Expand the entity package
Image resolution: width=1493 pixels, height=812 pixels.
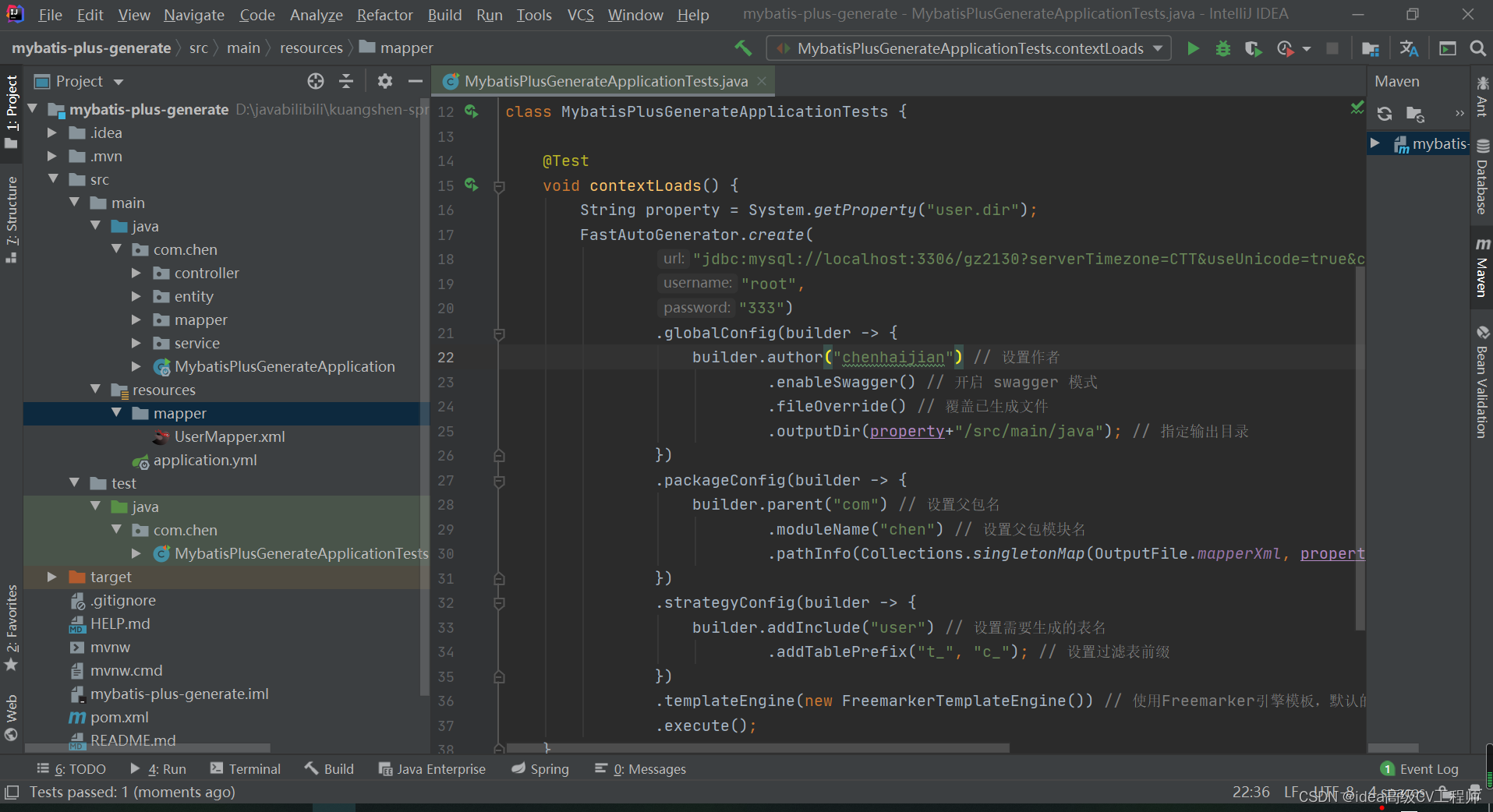coord(136,296)
